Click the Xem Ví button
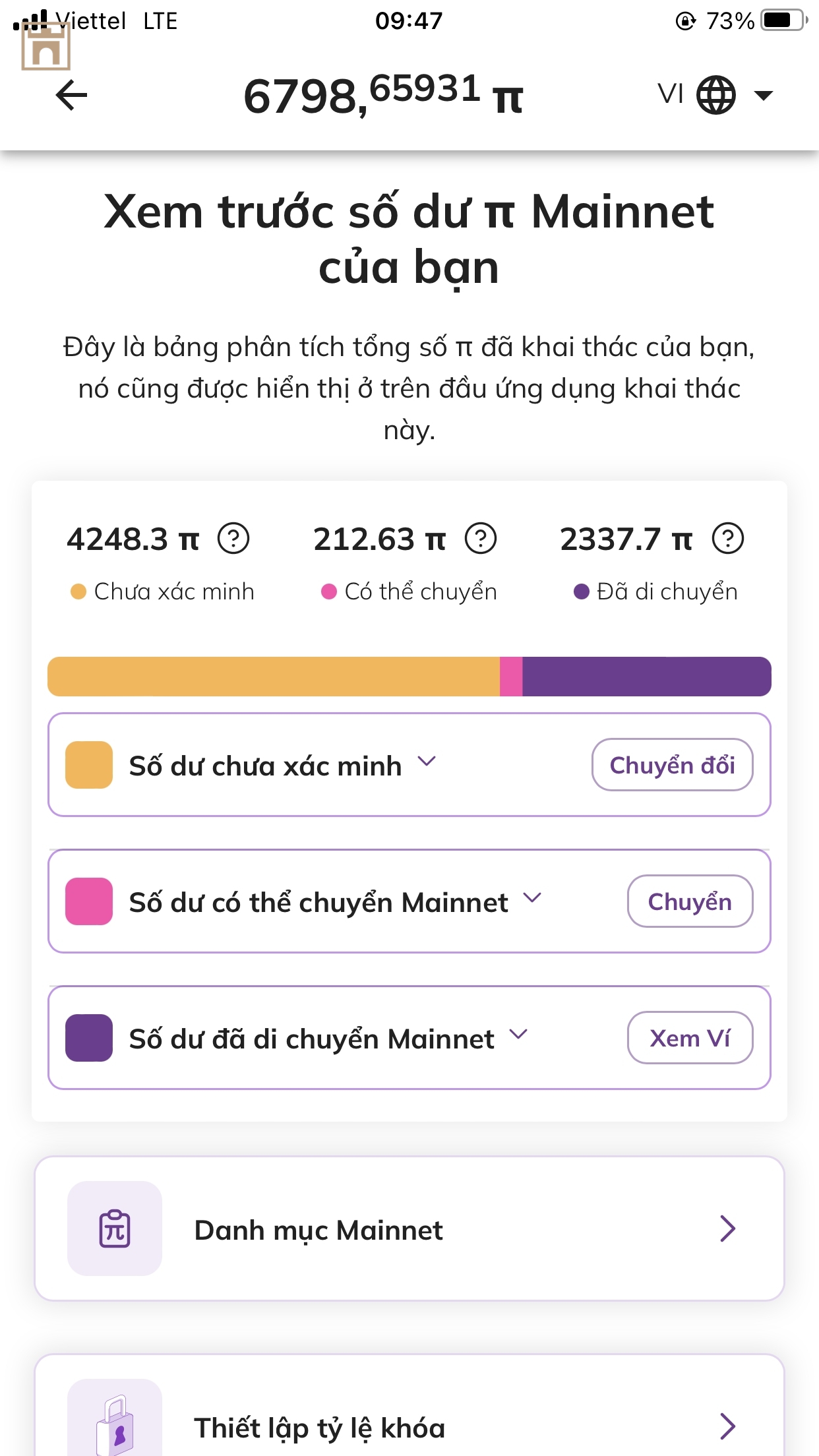 690,1038
